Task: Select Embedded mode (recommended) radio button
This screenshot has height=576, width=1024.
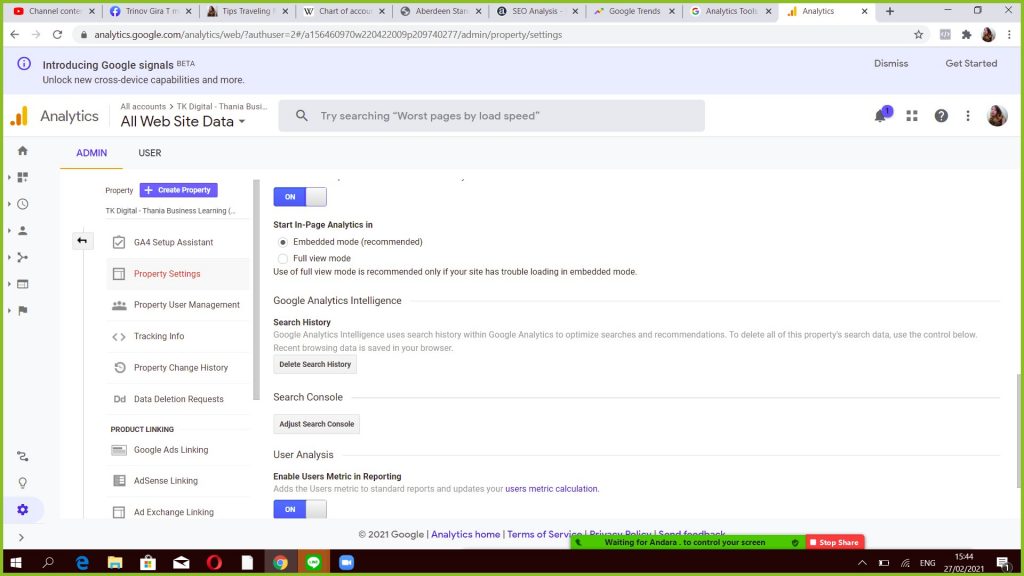Action: coord(283,242)
